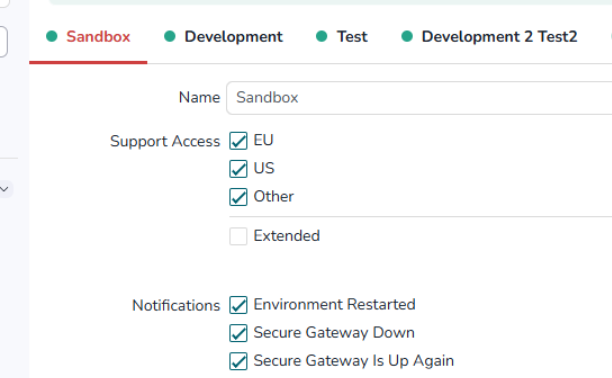Click the green status dot beside Sandbox
Screen dimensions: 612x378
click(x=52, y=36)
